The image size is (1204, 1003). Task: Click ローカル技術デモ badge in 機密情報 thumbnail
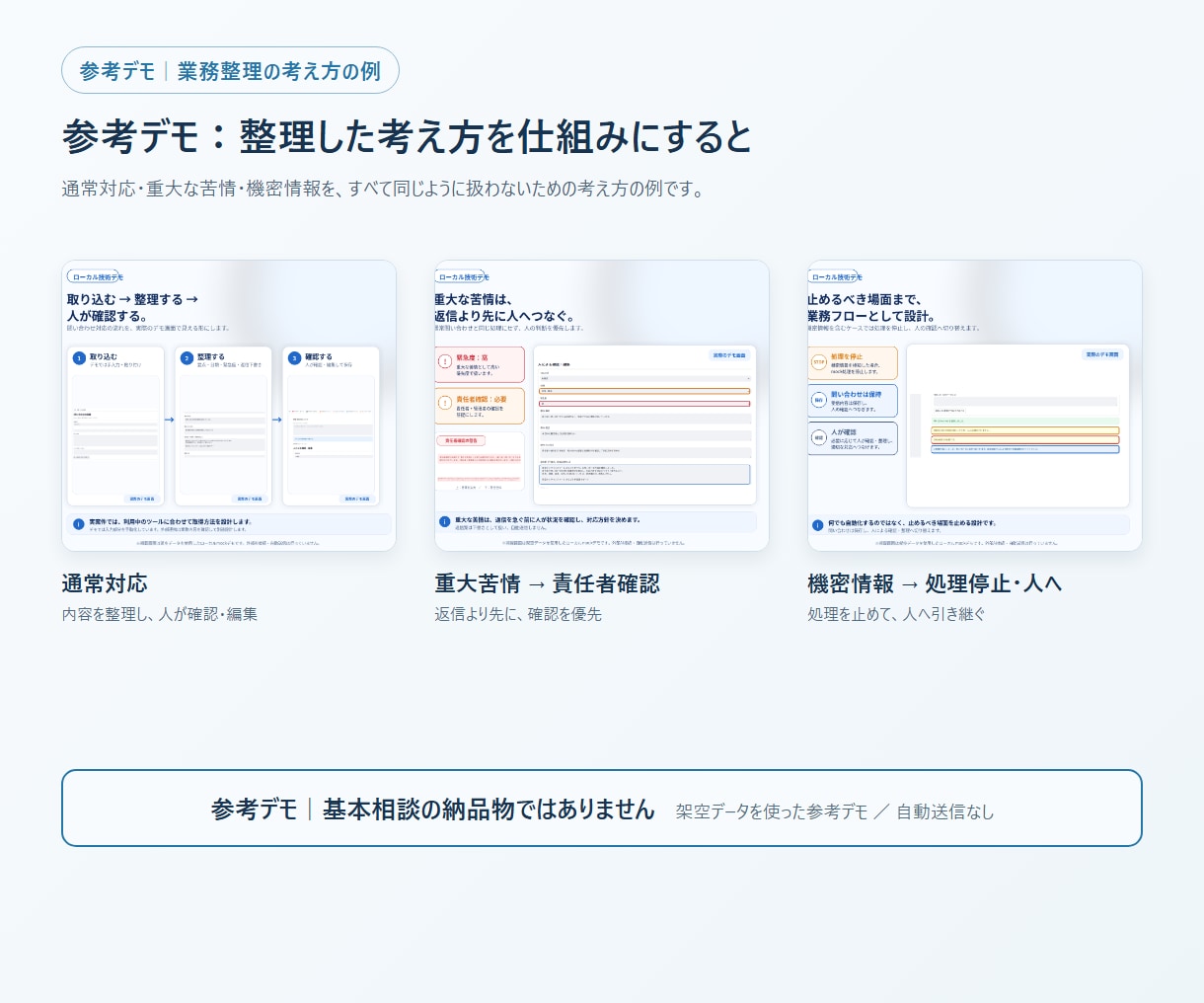pos(835,277)
